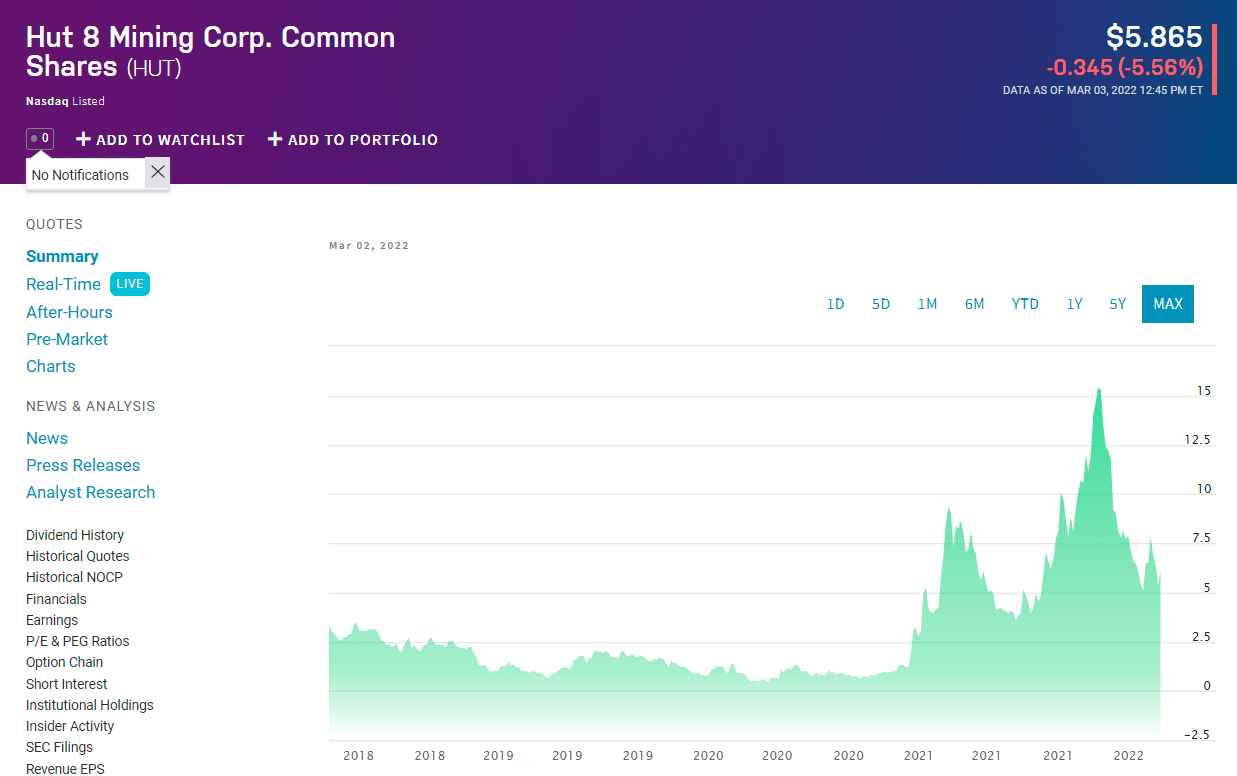1237x776 pixels.
Task: Select the 1Y chart range
Action: [x=1074, y=304]
